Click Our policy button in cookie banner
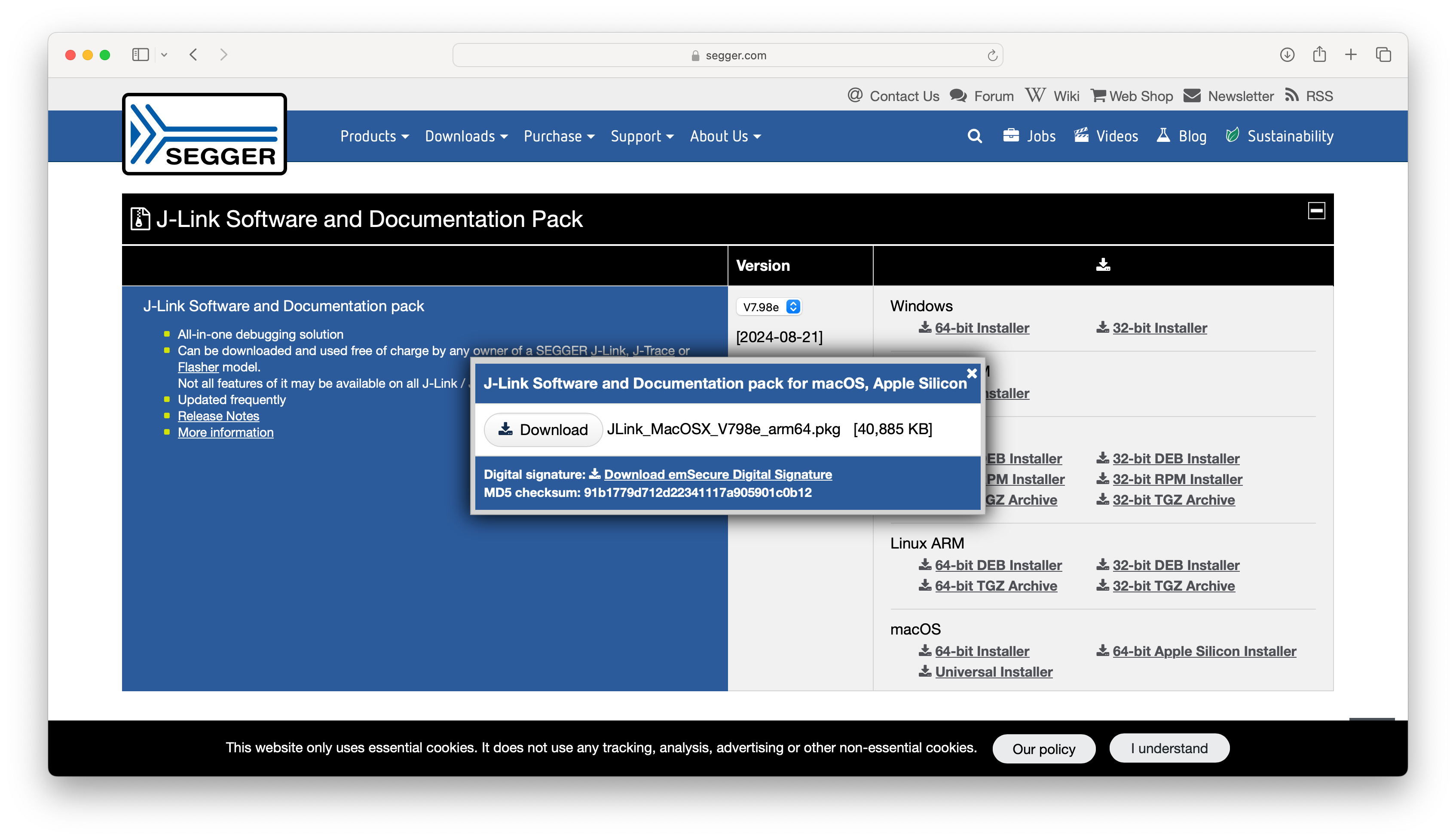Viewport: 1456px width, 840px height. point(1044,749)
